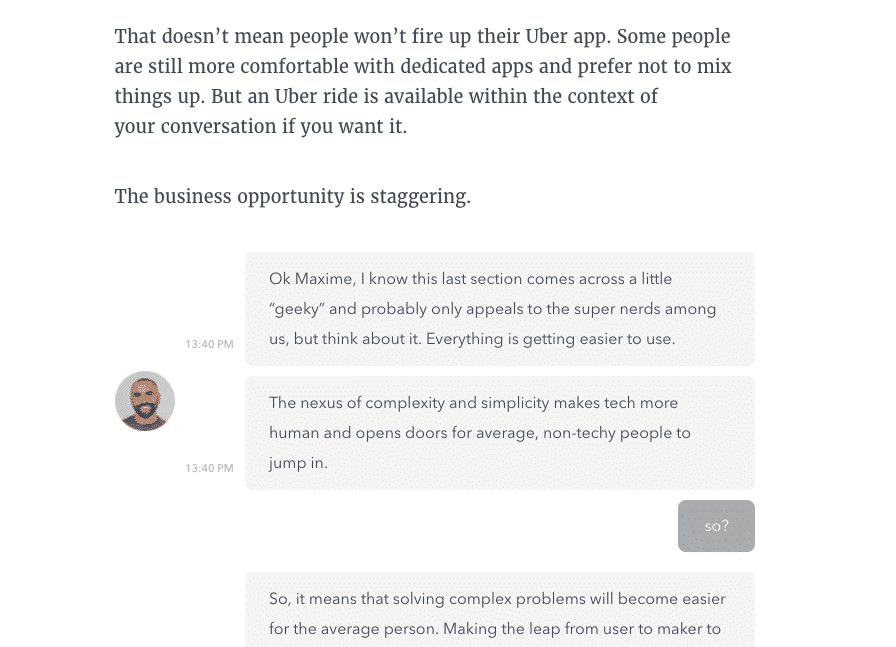
Task: Click the words "jump in." in the chat
Action: 298,463
